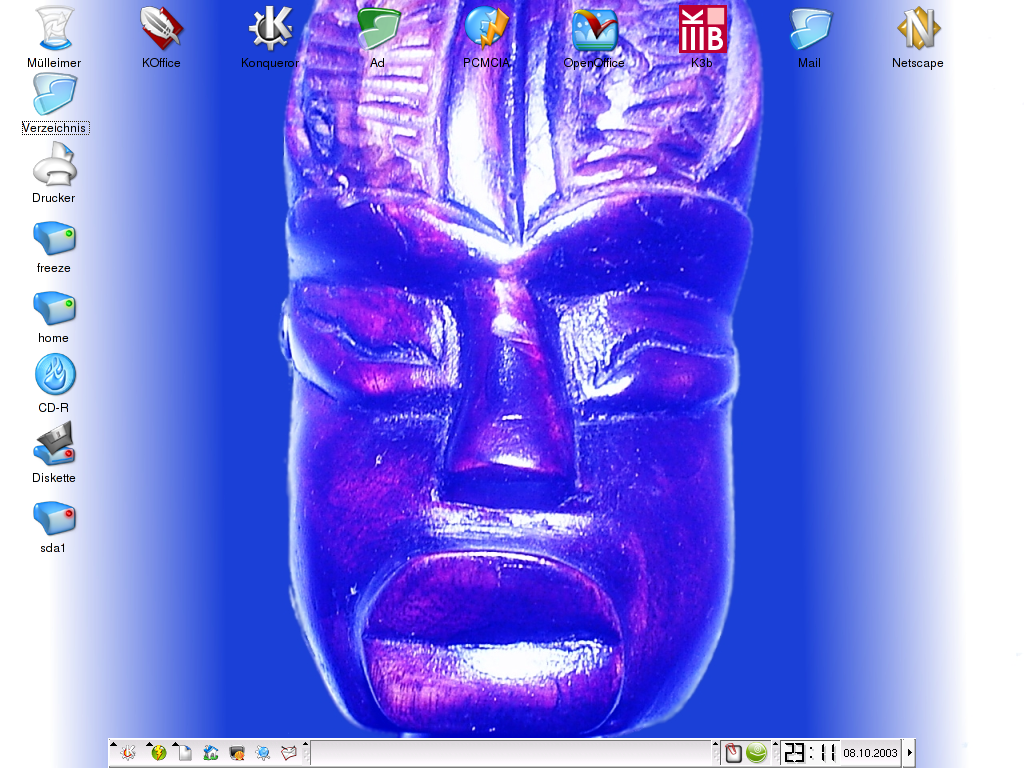The width and height of the screenshot is (1024, 768).
Task: Click the empty taskbar area
Action: [x=511, y=753]
